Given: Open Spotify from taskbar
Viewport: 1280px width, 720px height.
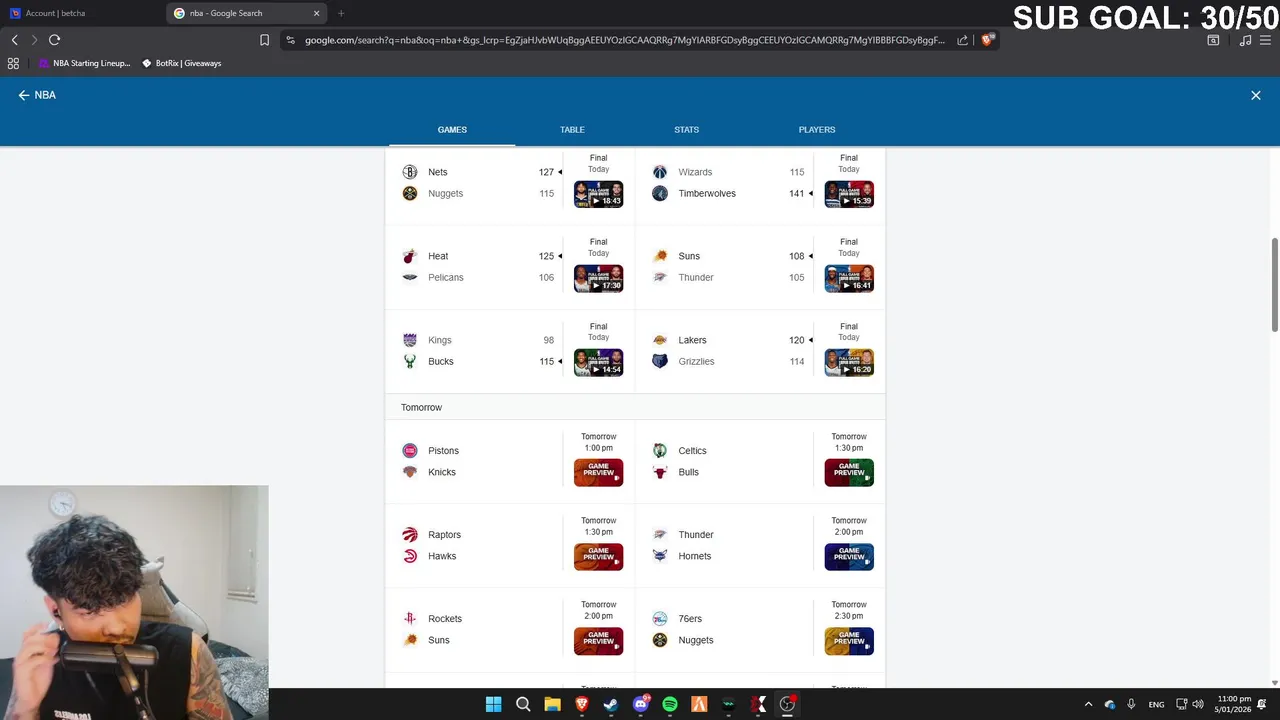Looking at the screenshot, I should pyautogui.click(x=670, y=704).
